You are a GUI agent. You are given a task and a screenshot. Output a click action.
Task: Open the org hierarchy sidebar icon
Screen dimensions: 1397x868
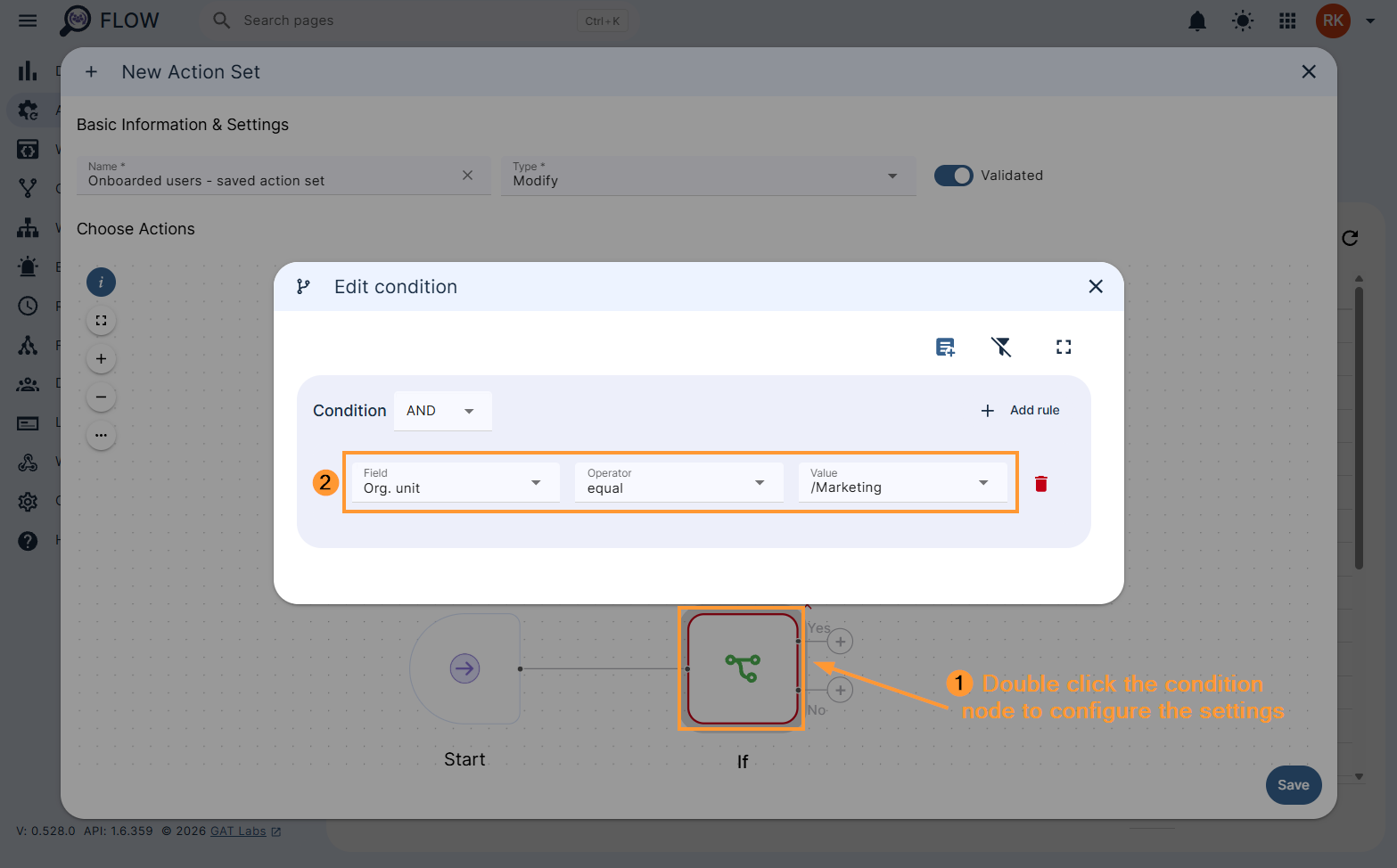[x=28, y=227]
